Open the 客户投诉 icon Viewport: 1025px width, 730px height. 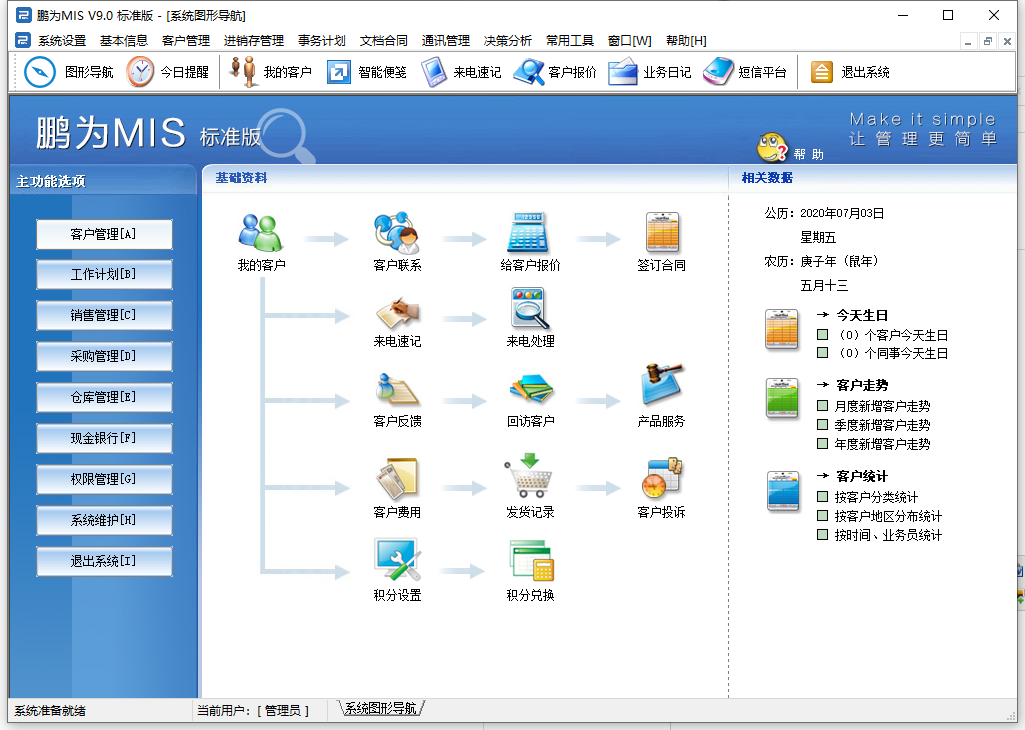[661, 479]
